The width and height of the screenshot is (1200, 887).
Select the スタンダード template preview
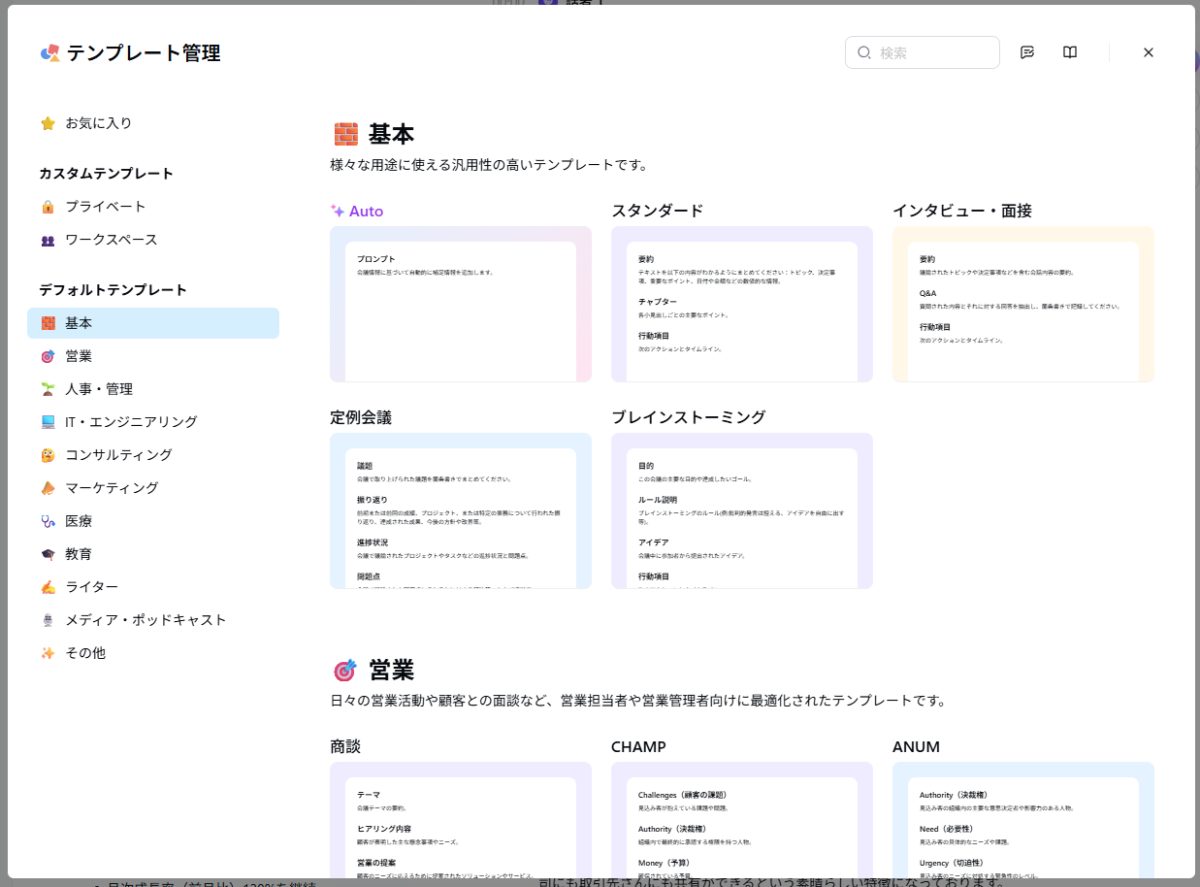741,304
